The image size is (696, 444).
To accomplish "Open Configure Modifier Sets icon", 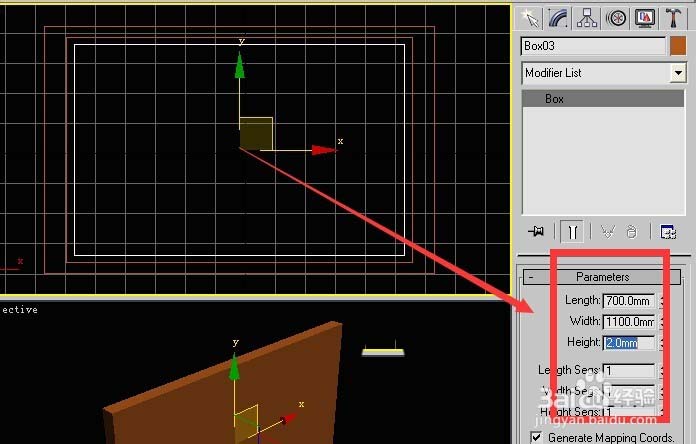I will pos(668,231).
